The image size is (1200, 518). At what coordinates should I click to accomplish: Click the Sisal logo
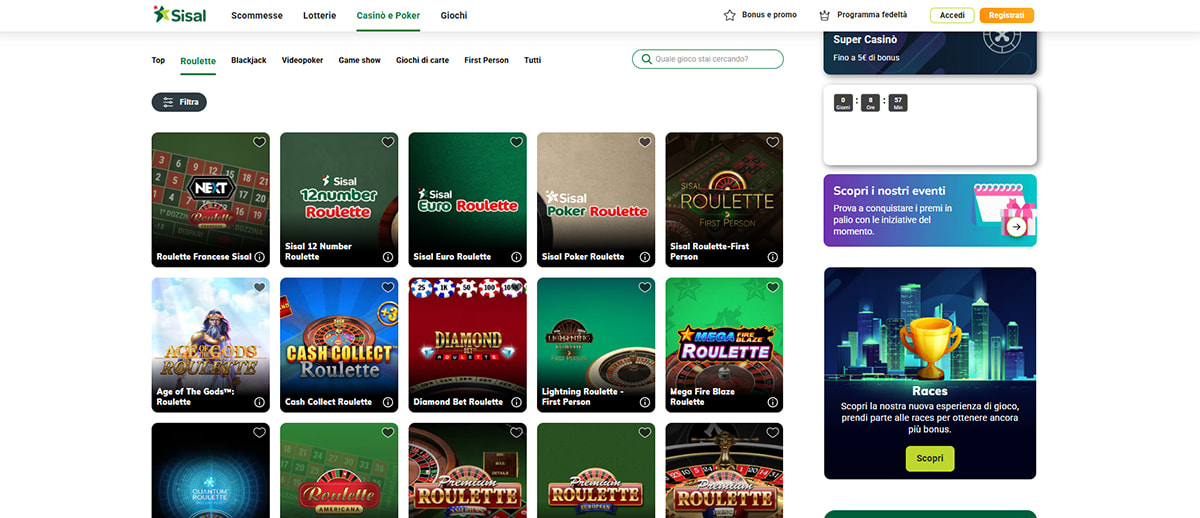tap(179, 15)
